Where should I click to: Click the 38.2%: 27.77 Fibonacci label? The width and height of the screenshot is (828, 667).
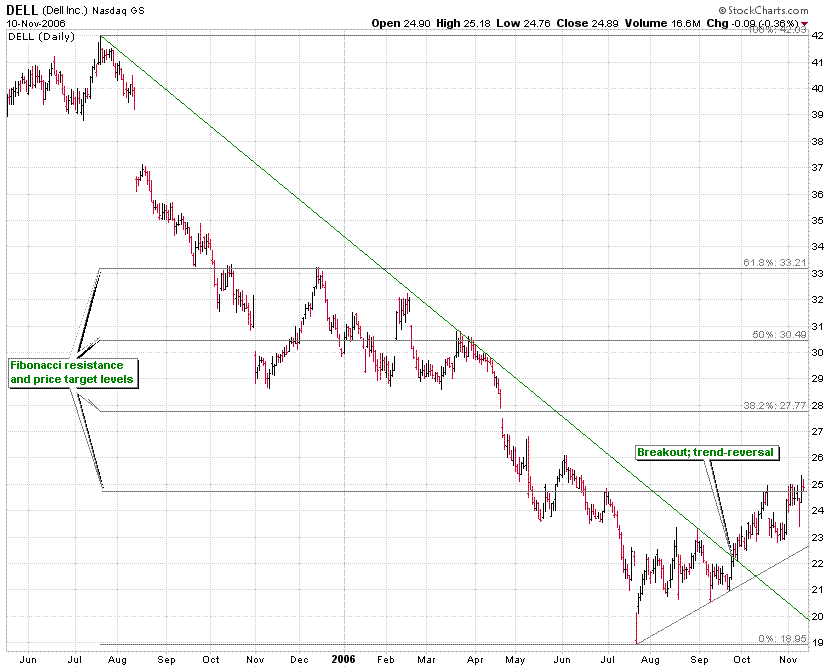pyautogui.click(x=775, y=406)
